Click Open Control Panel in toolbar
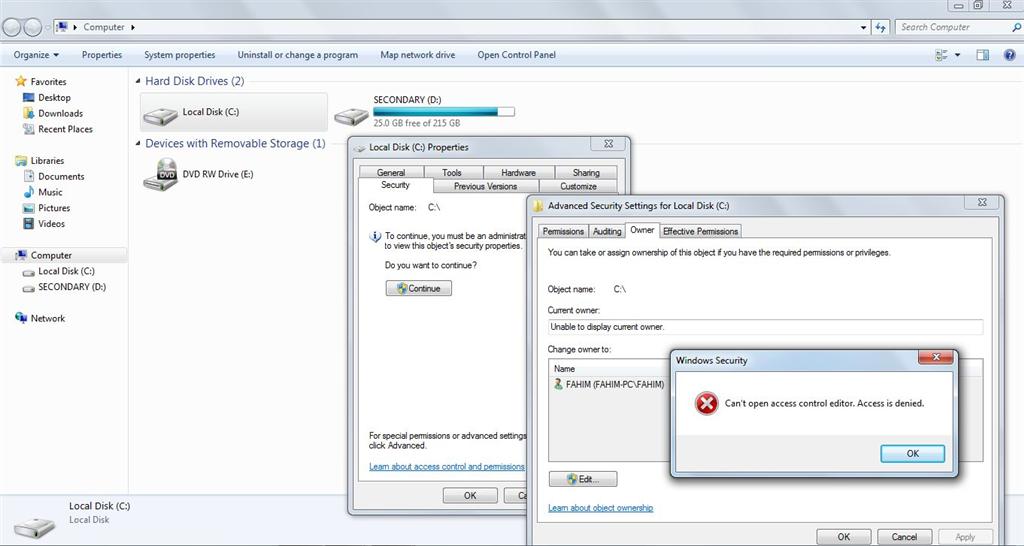Screen dimensions: 1024x546 point(517,55)
